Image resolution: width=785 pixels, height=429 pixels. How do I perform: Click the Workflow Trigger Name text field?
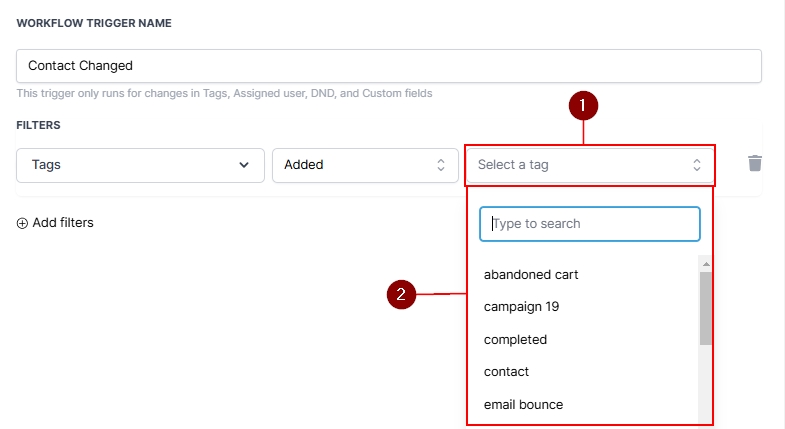pos(389,66)
